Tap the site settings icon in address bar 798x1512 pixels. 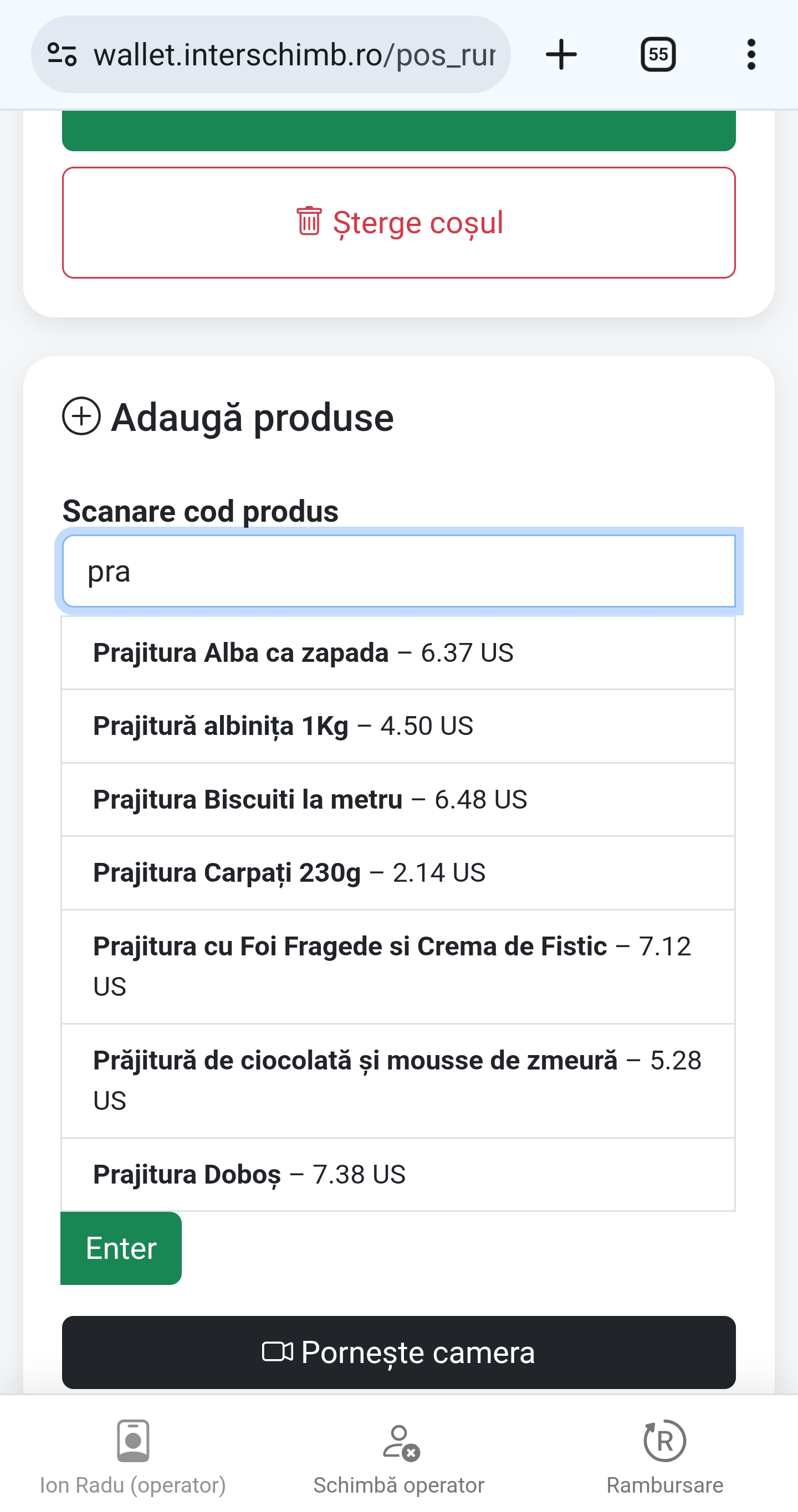[x=62, y=55]
